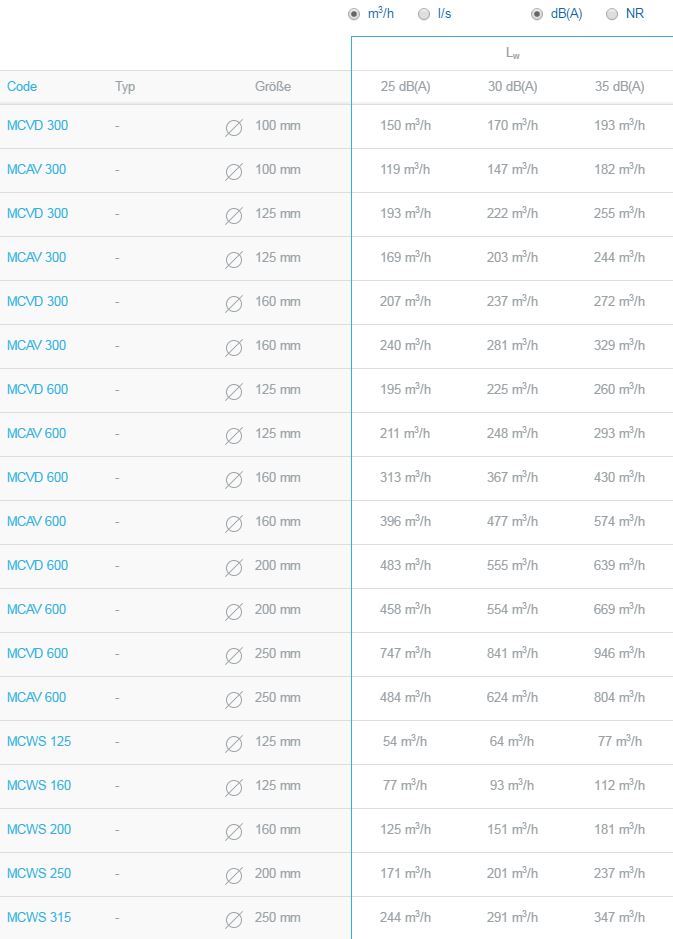Open the MCWS 315 product link
Viewport: 673px width, 939px height.
tap(39, 917)
